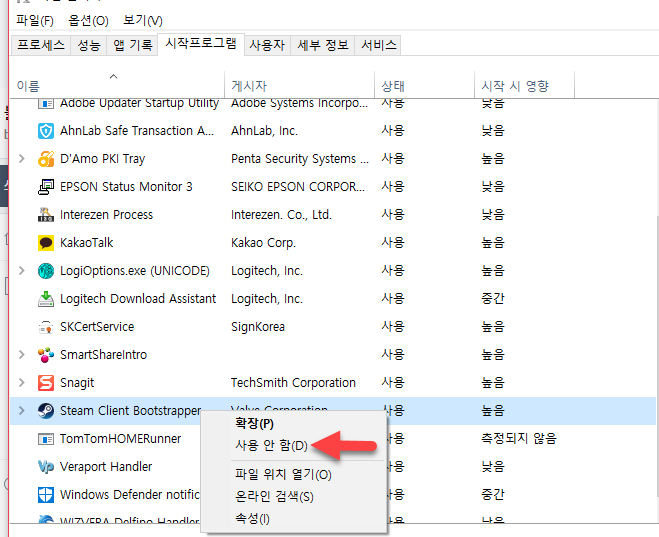
Task: Switch to the 프로세스 tab
Action: [41, 45]
